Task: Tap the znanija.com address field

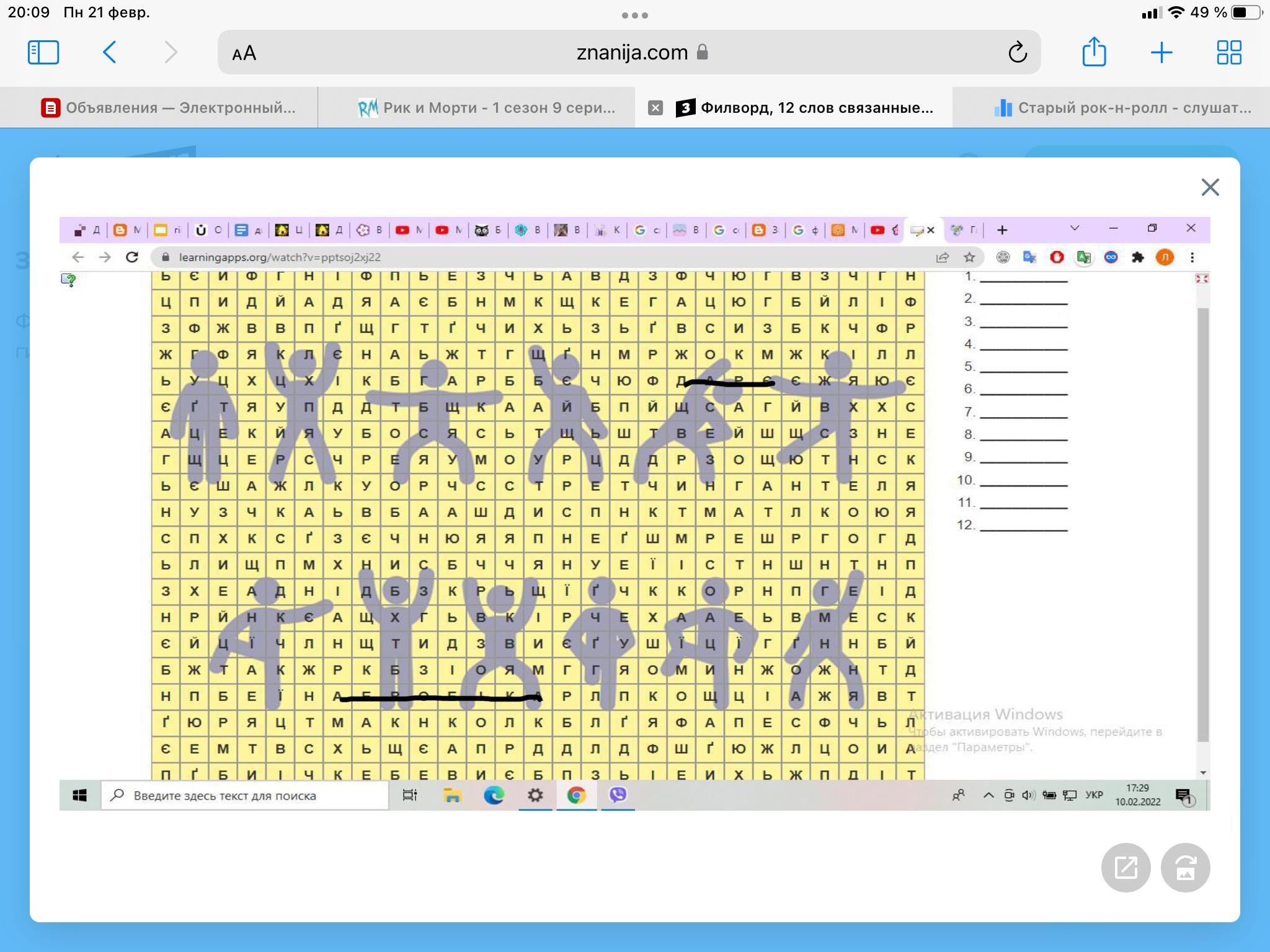Action: (x=631, y=52)
